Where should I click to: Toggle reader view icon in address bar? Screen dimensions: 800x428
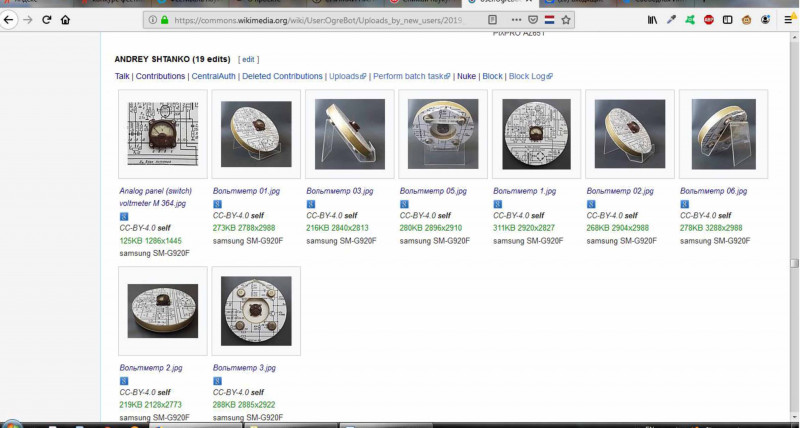click(492, 20)
